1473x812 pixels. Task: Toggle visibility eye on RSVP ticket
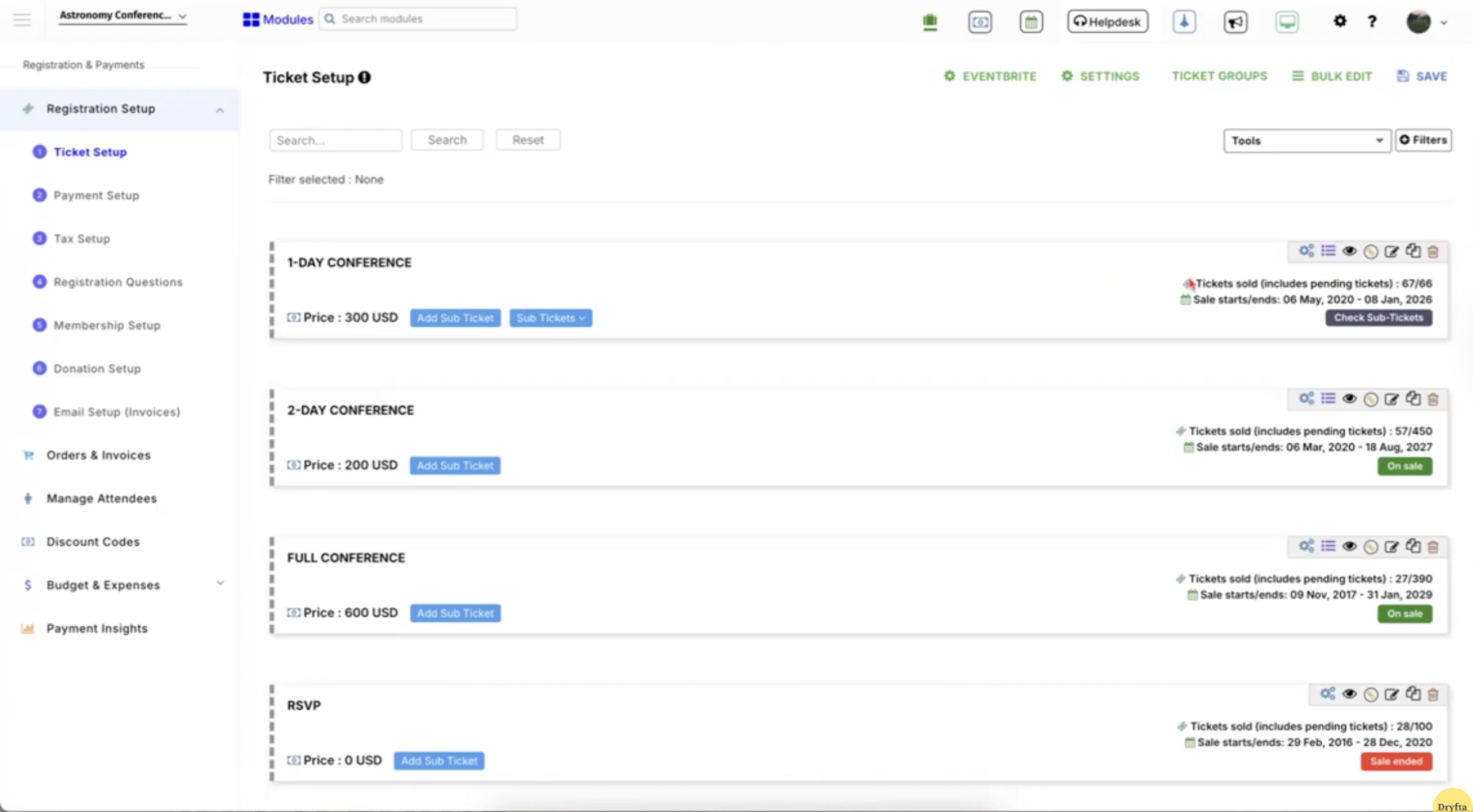point(1349,694)
